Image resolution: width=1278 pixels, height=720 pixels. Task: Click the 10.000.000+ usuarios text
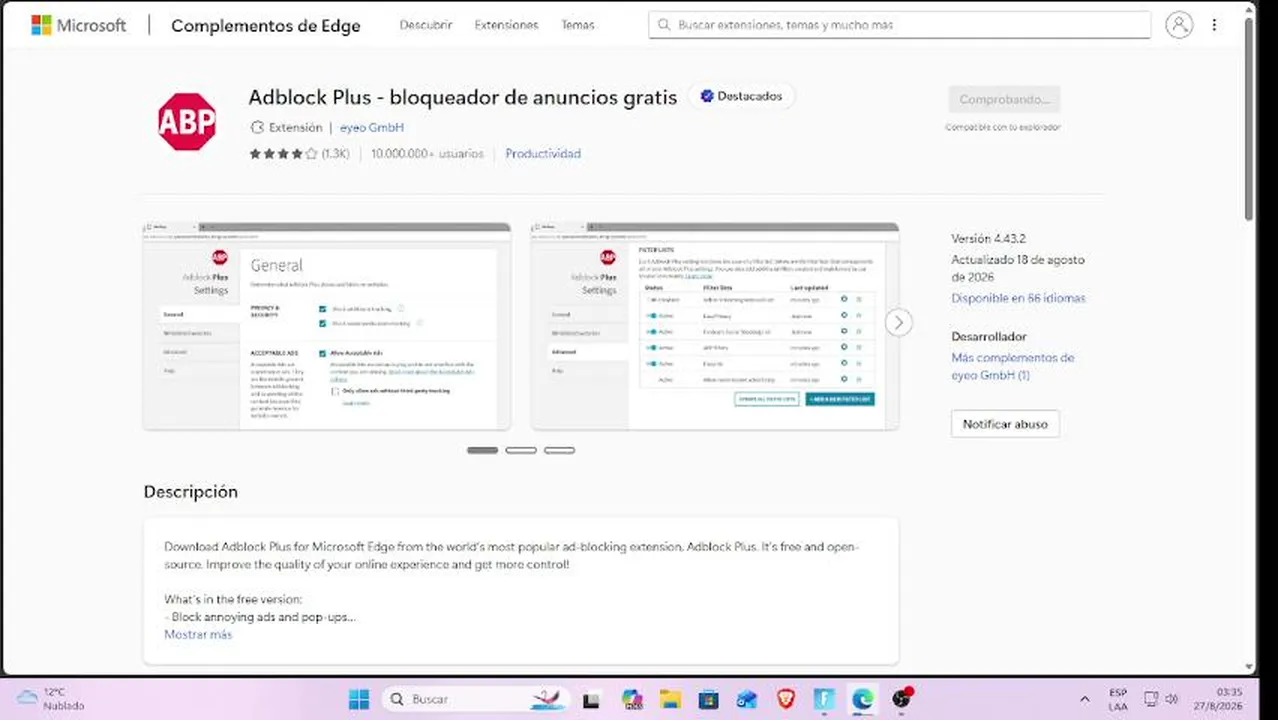pos(427,154)
